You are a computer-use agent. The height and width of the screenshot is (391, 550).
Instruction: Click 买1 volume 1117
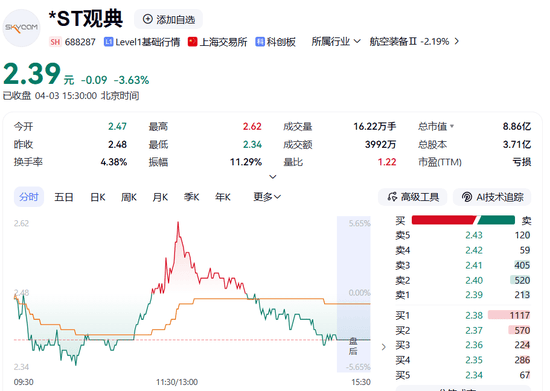point(519,315)
